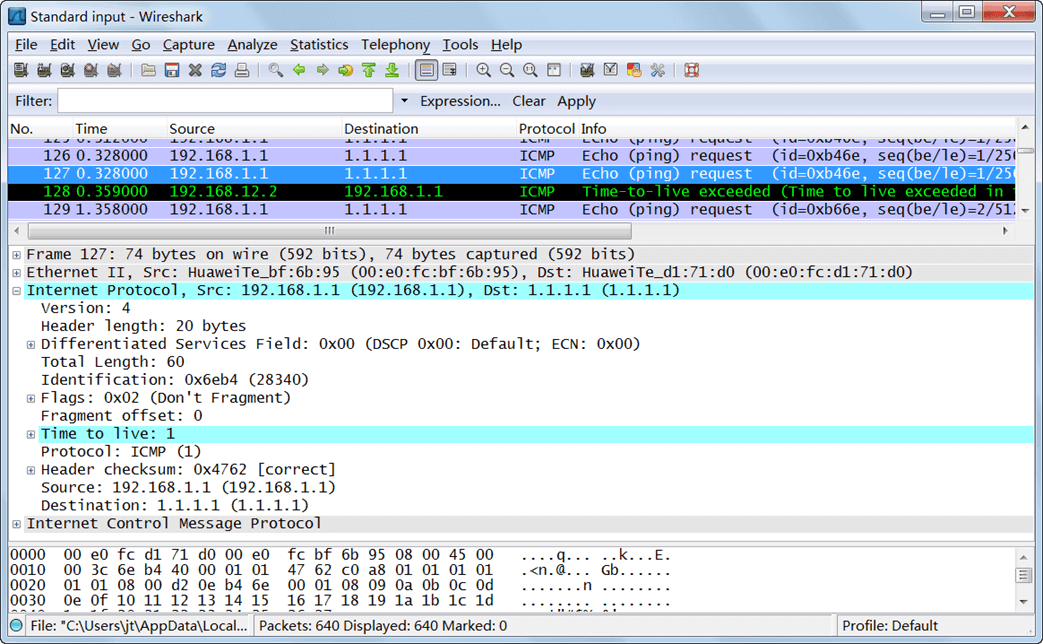
Task: Open the Edit menu
Action: point(62,45)
